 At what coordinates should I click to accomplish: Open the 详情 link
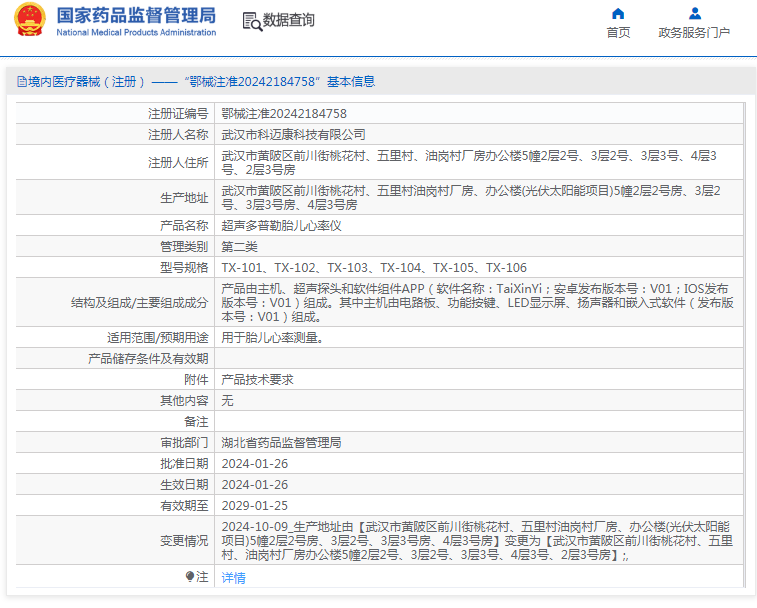pyautogui.click(x=234, y=578)
